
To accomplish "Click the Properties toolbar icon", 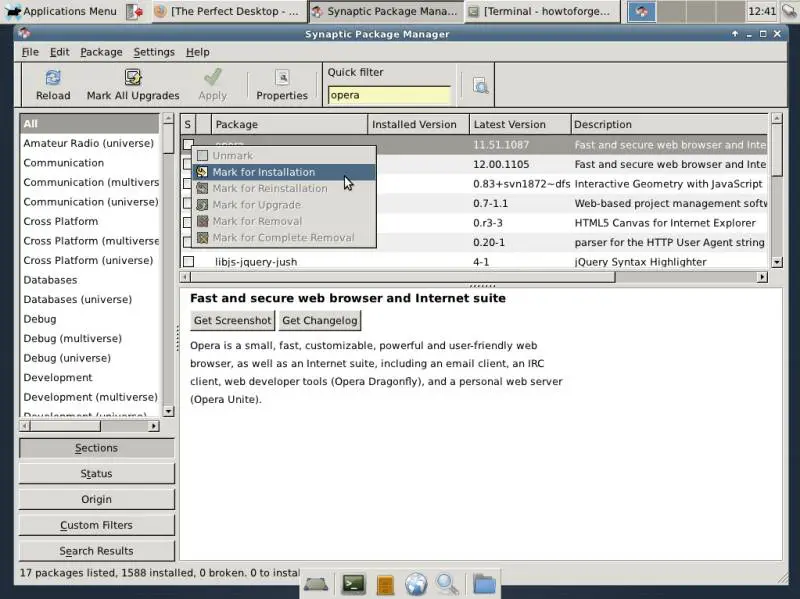I will (282, 78).
